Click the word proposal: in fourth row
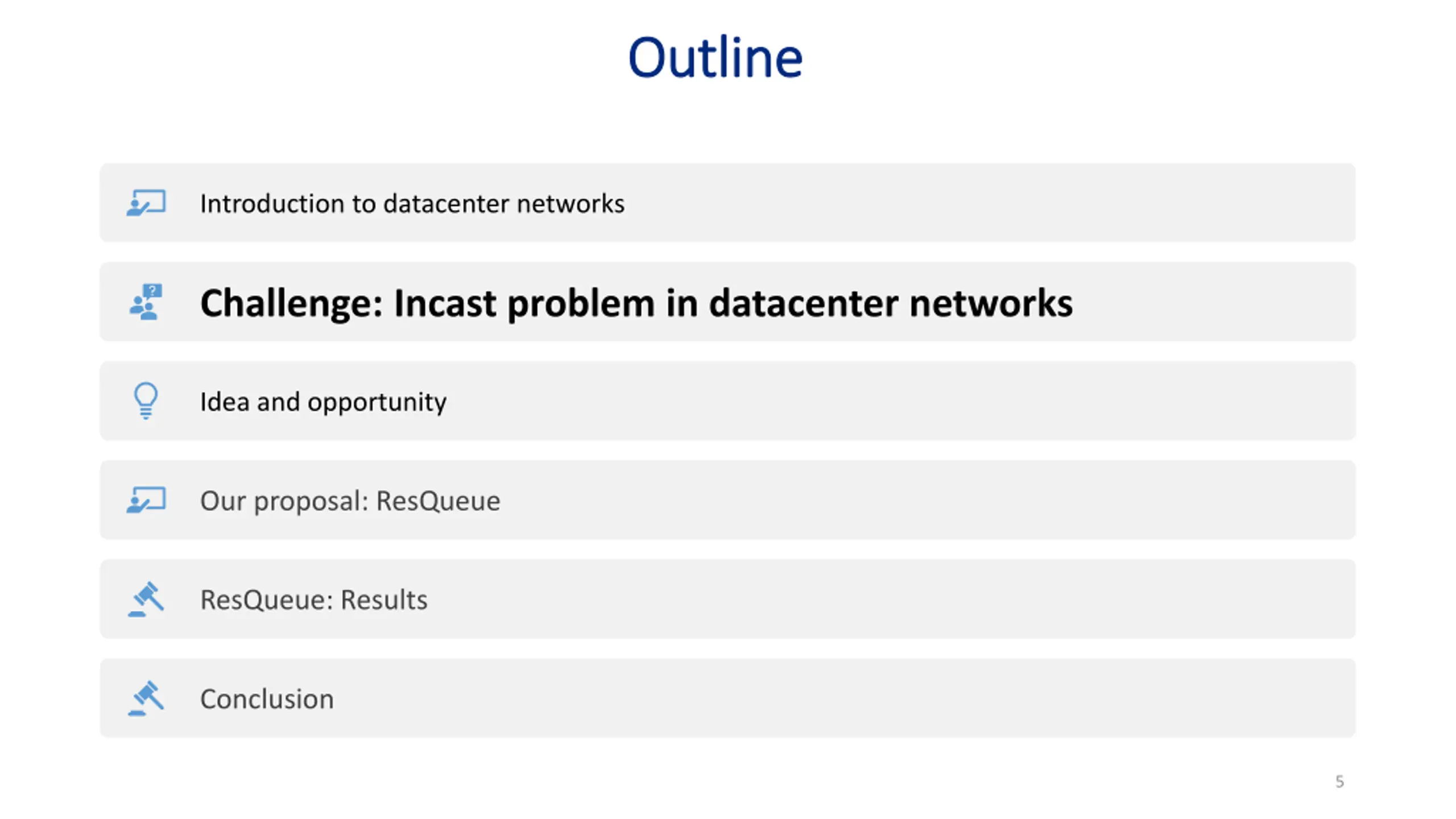The width and height of the screenshot is (1456, 819). [x=311, y=502]
